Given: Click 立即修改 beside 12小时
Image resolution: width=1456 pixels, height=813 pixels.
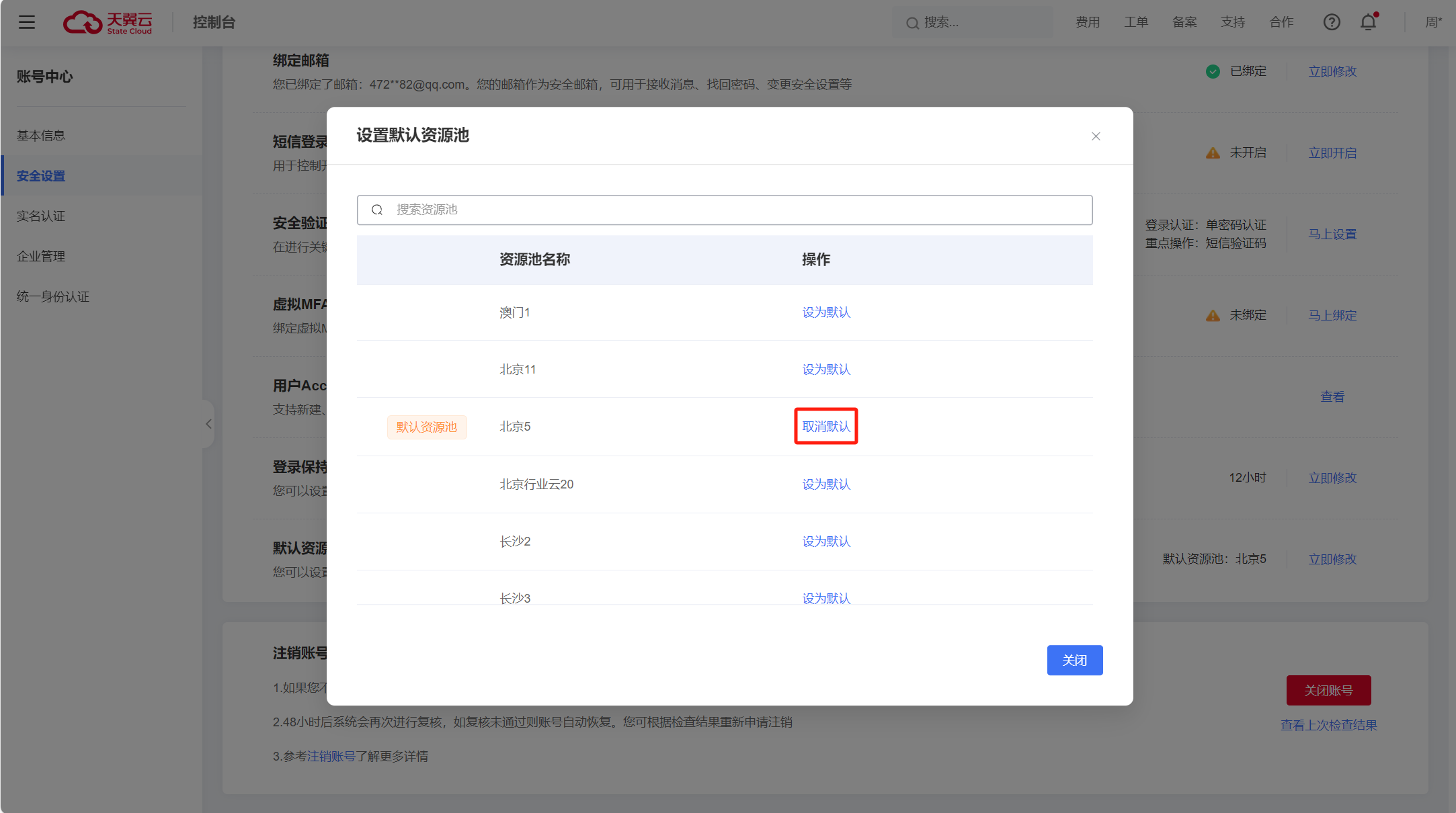Looking at the screenshot, I should (x=1332, y=478).
